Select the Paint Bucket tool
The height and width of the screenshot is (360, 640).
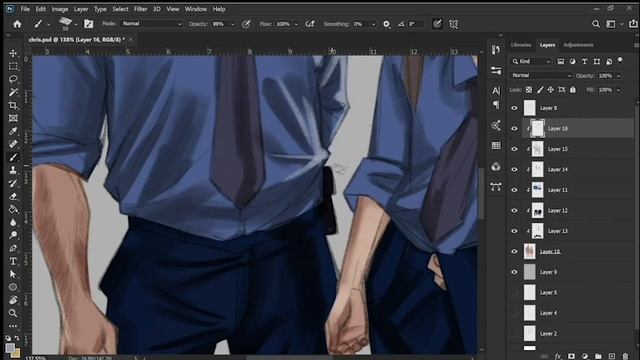[x=13, y=209]
